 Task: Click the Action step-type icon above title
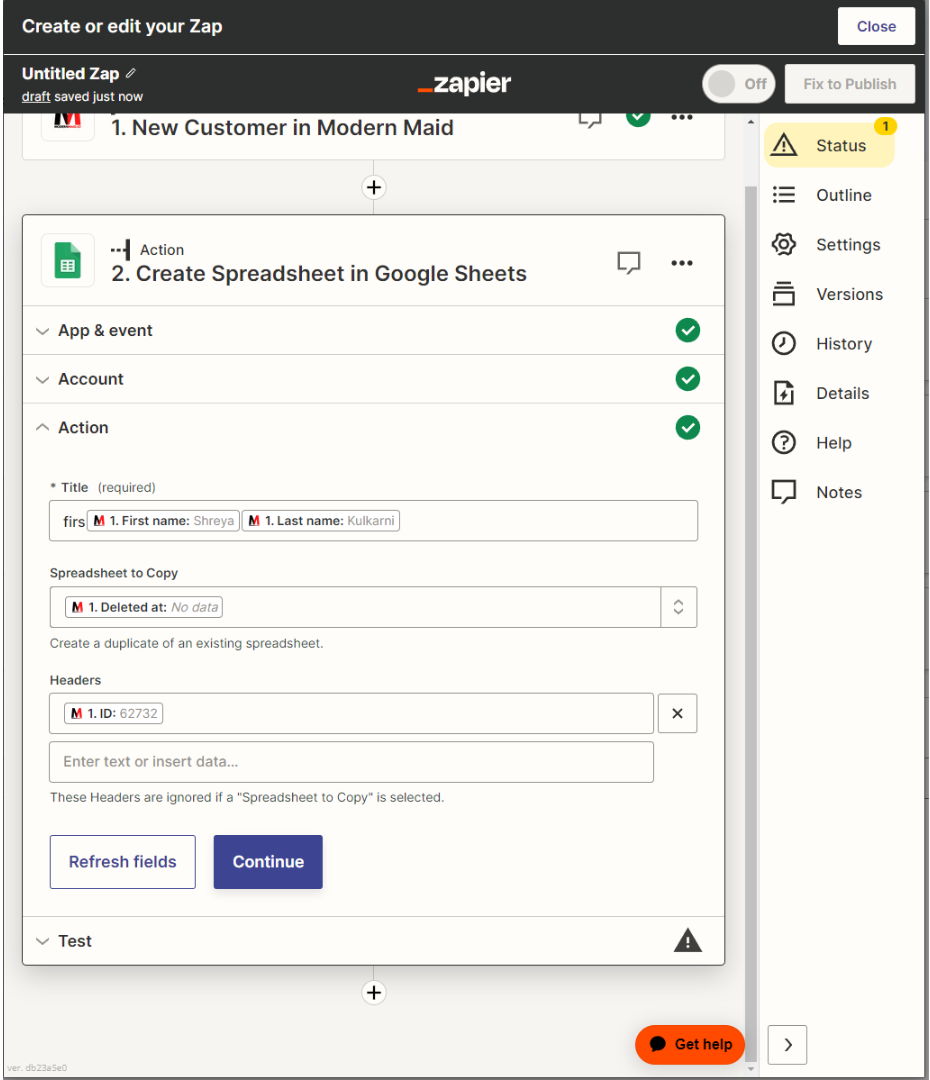(121, 250)
